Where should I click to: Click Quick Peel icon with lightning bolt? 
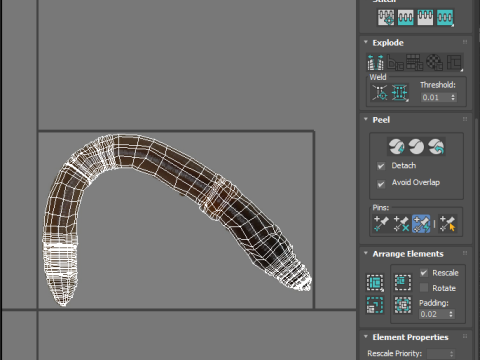[x=396, y=146]
